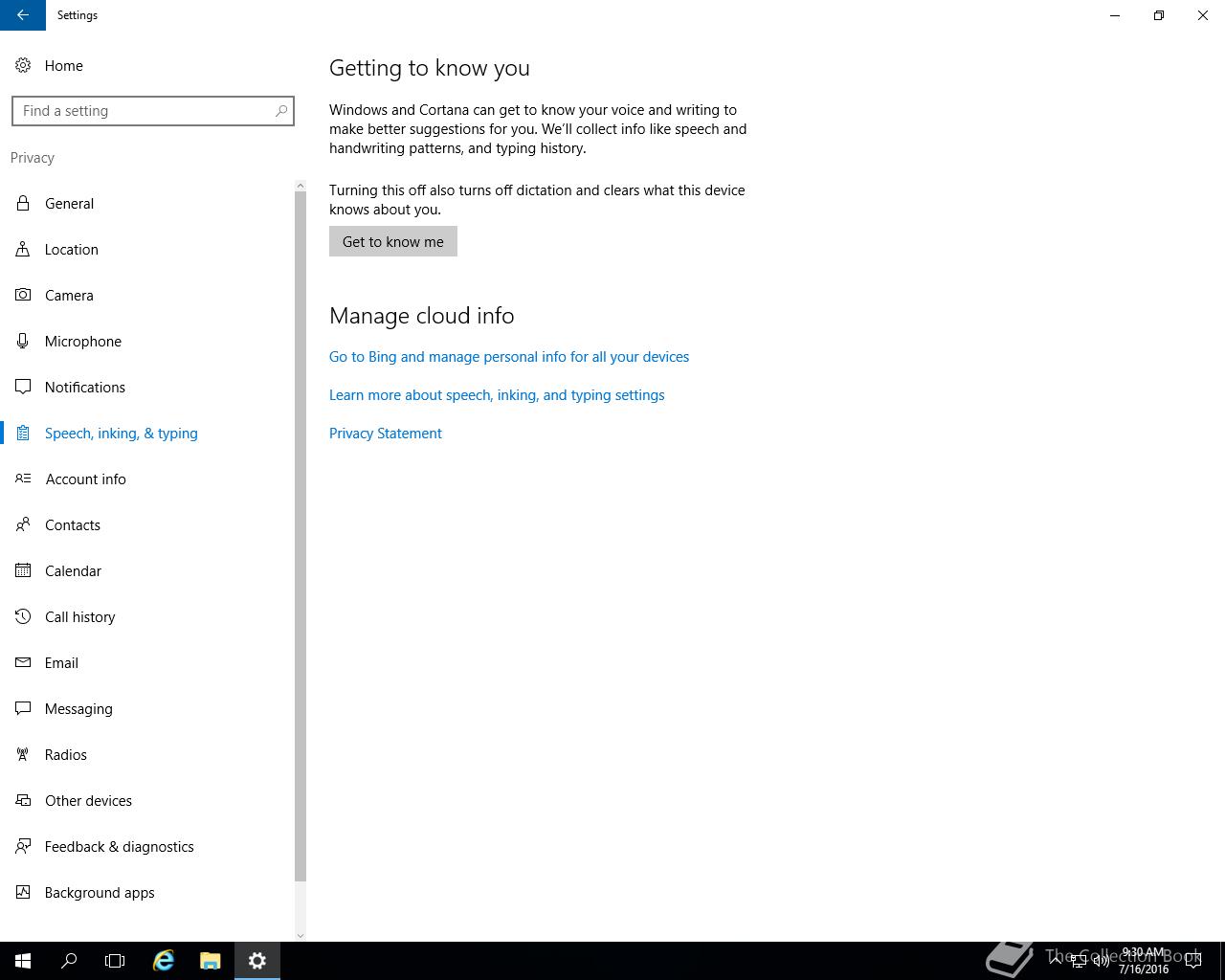This screenshot has height=980, width=1225.
Task: Click the sidebar scrollbar up arrow
Action: point(301,186)
